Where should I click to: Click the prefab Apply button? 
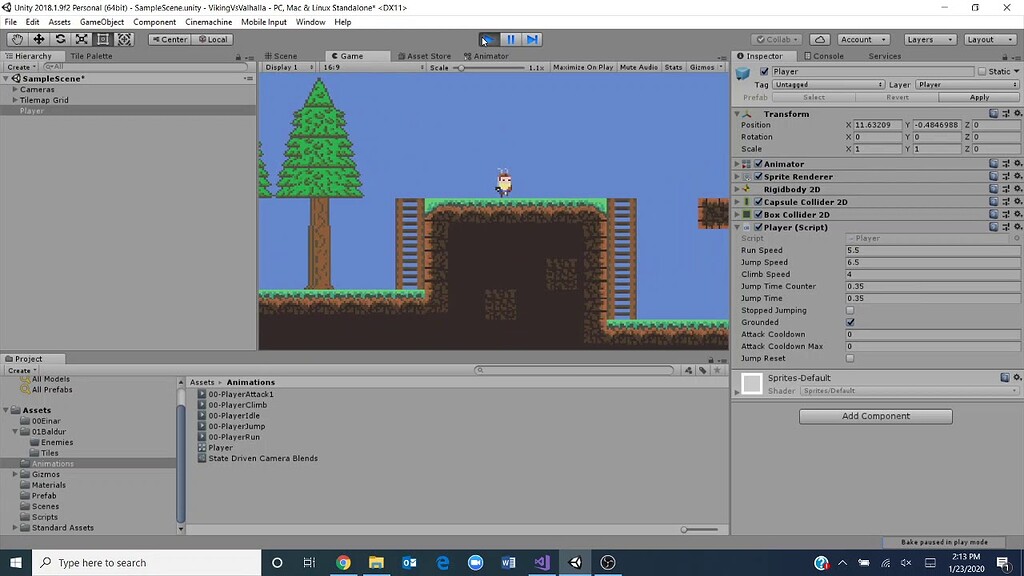coord(979,96)
